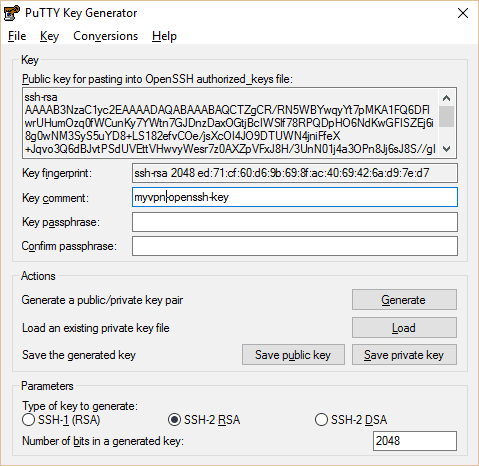
Task: Focus the Key passphrase field
Action: [295, 222]
